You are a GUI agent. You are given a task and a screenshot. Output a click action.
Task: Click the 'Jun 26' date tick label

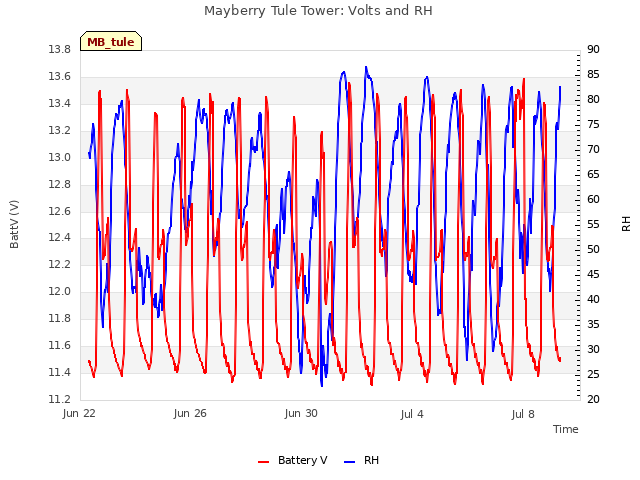coord(190,413)
